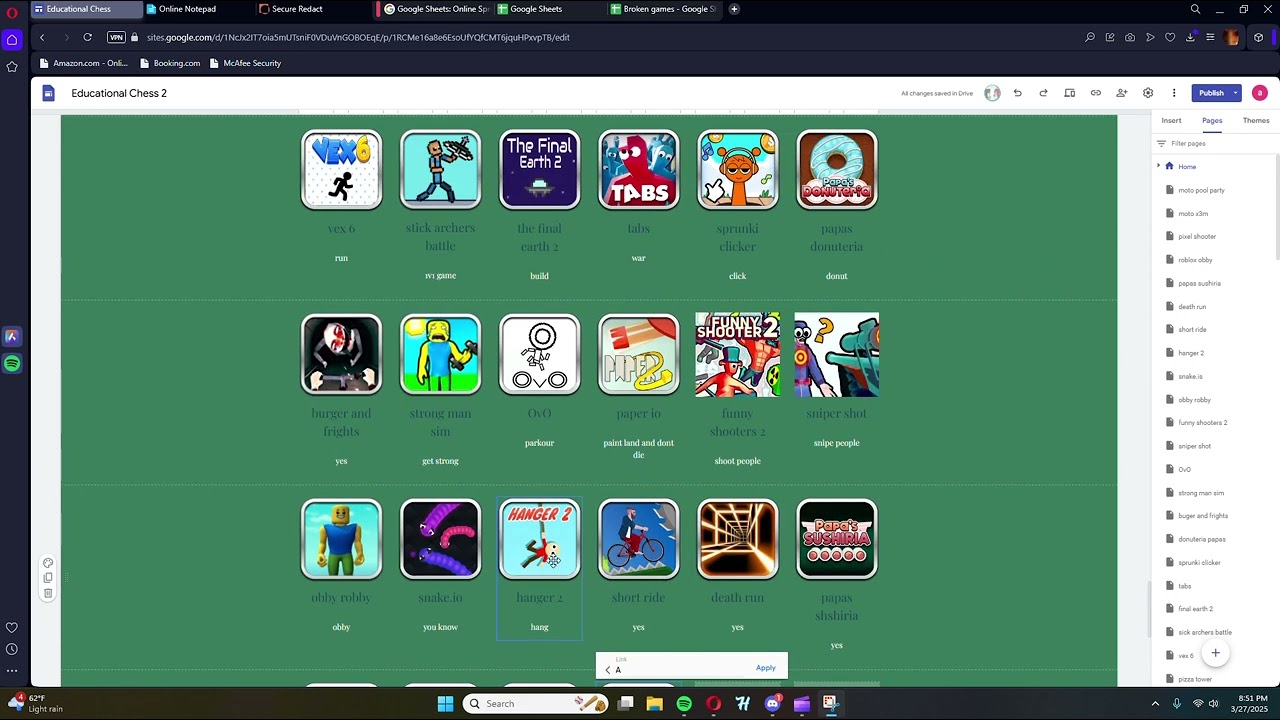Open the Google Sites home logo
The width and height of the screenshot is (1280, 720).
pos(48,93)
